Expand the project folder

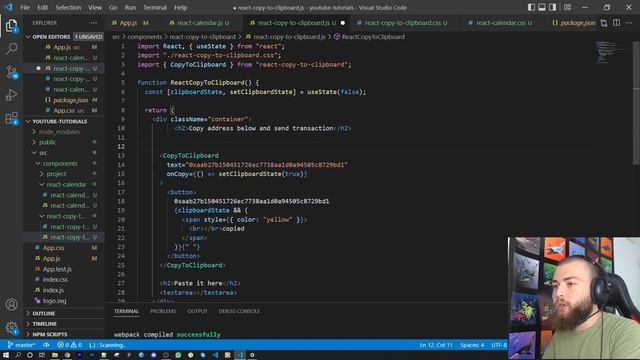click(64, 174)
